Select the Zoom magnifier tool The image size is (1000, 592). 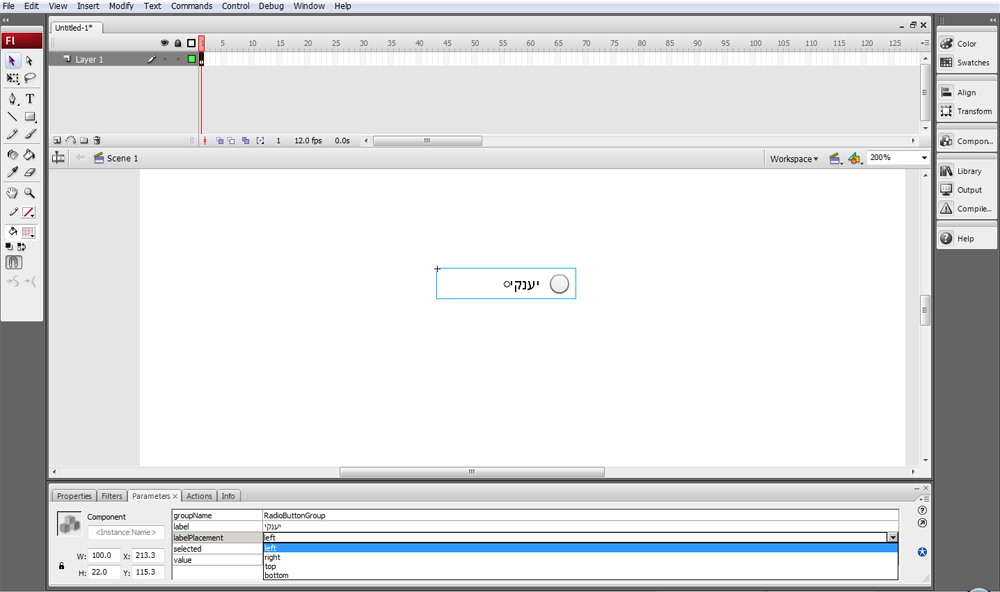click(29, 193)
